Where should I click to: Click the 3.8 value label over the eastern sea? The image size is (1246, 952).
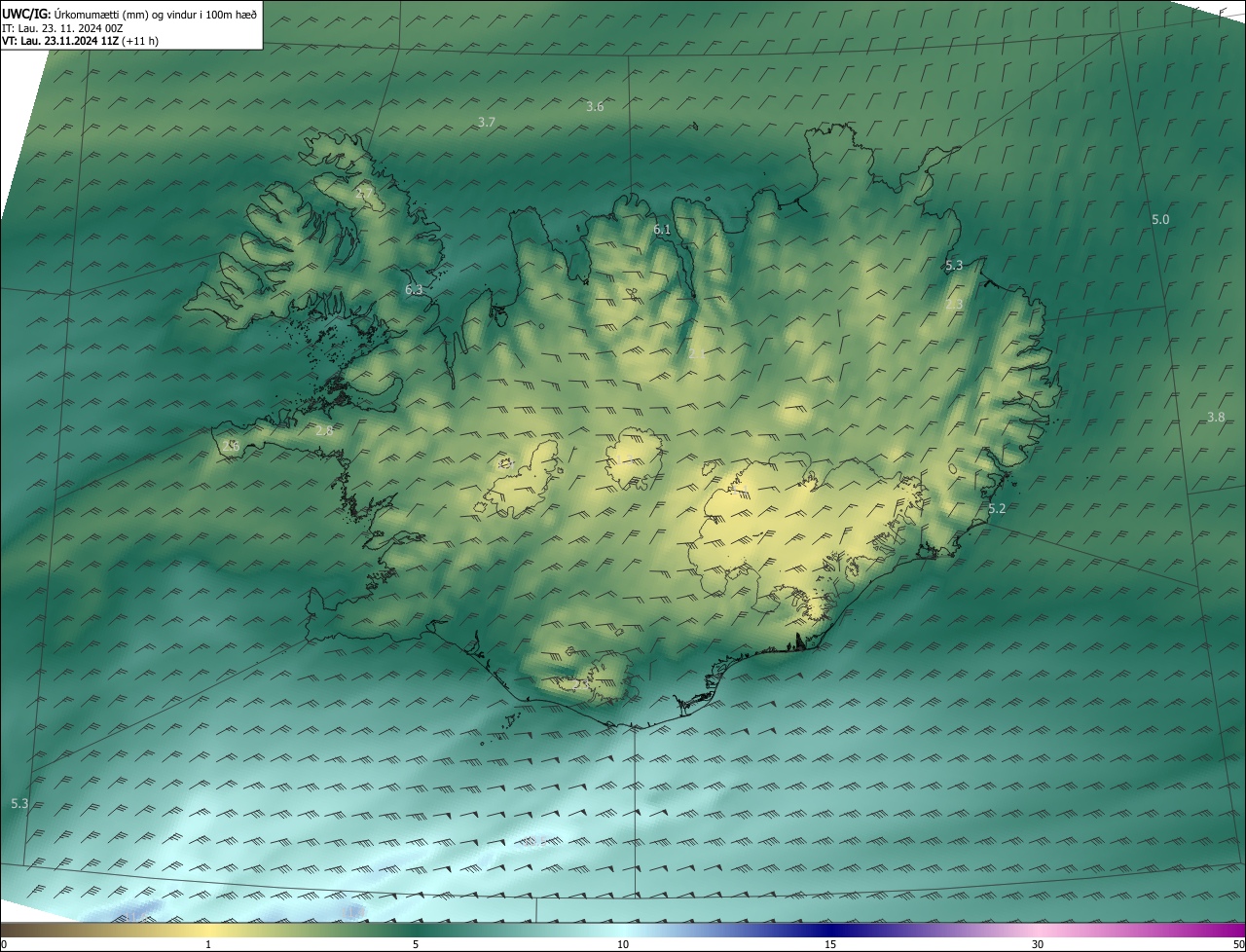pos(1216,417)
